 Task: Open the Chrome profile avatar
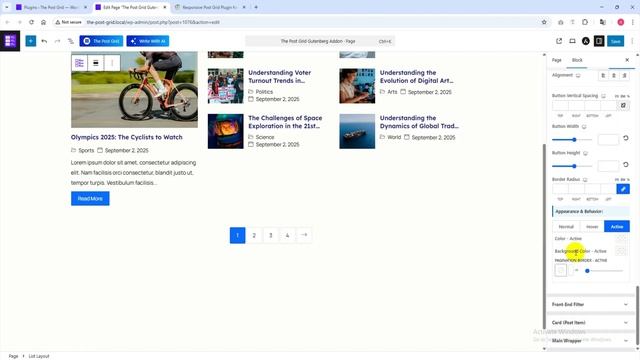(620, 22)
